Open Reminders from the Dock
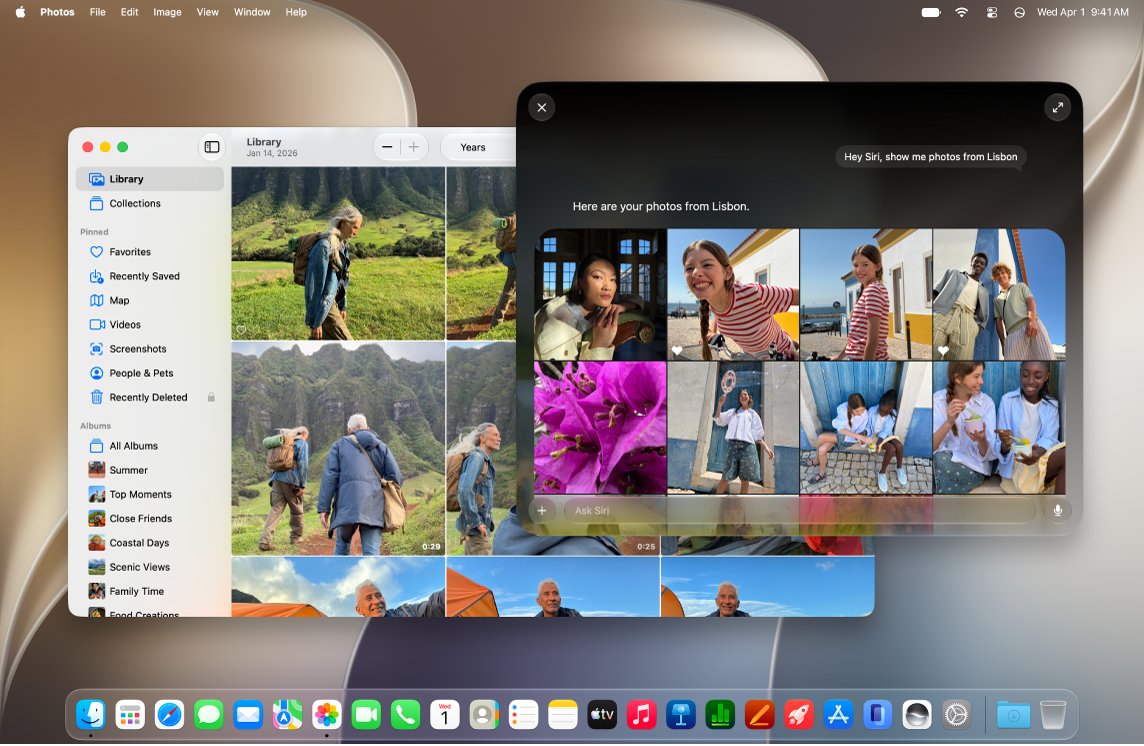1144x746 pixels. point(523,715)
